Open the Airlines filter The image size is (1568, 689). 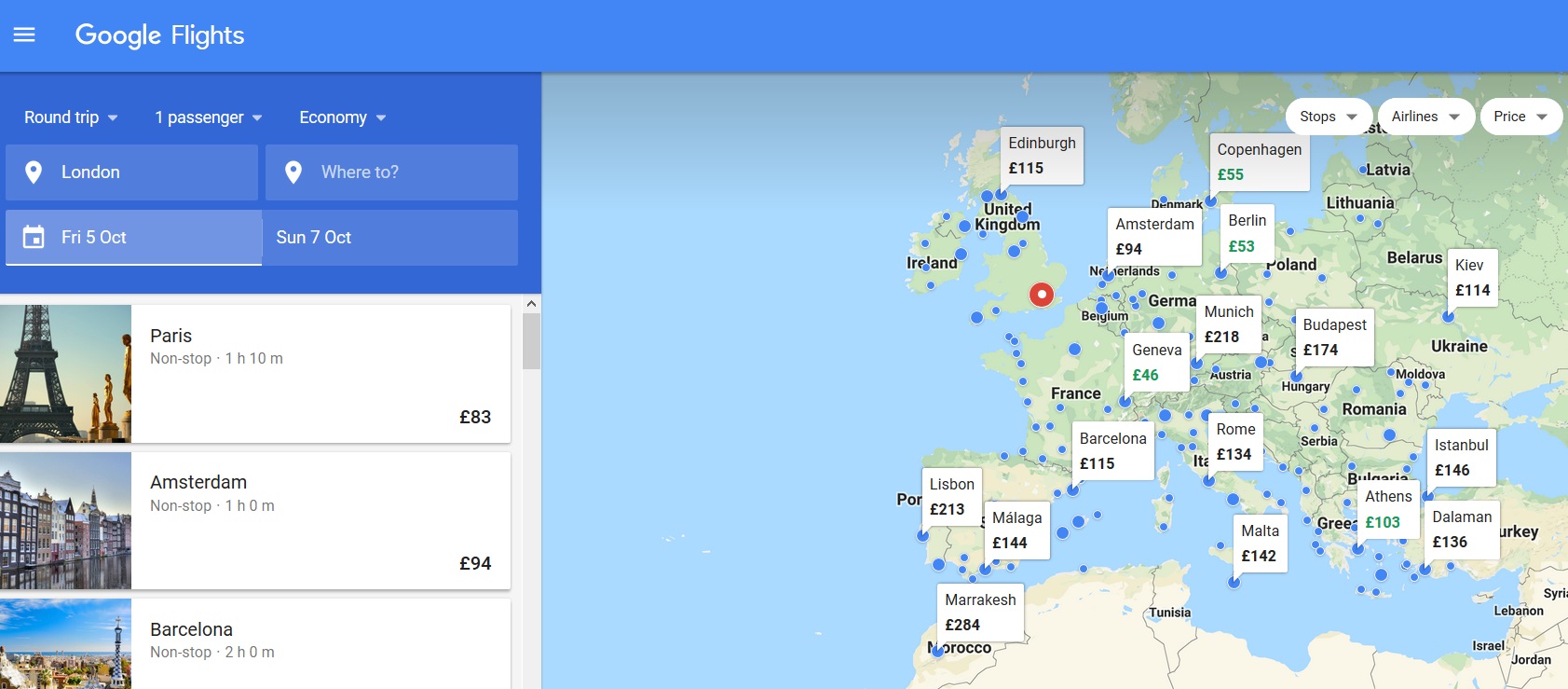(1425, 117)
